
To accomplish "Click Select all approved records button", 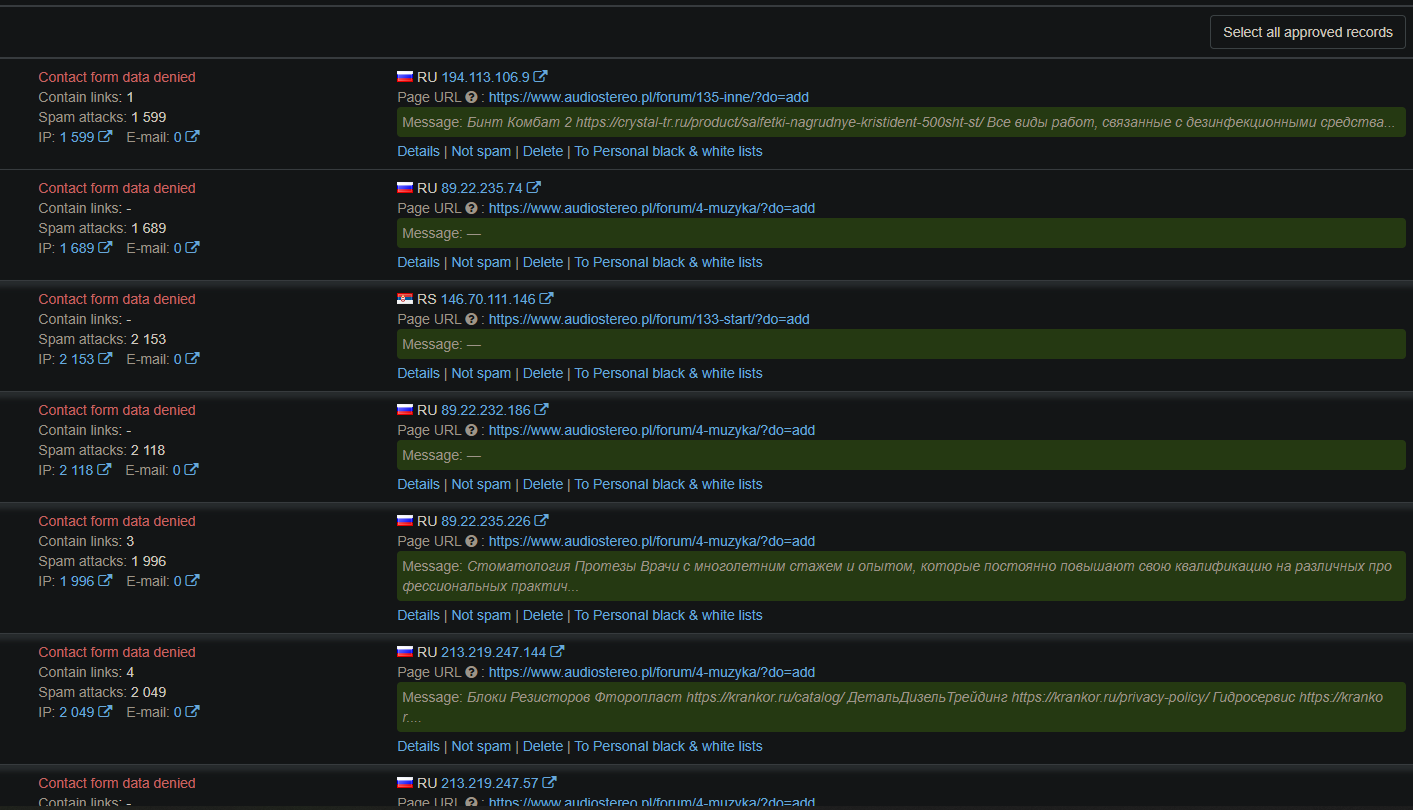I will (1307, 32).
